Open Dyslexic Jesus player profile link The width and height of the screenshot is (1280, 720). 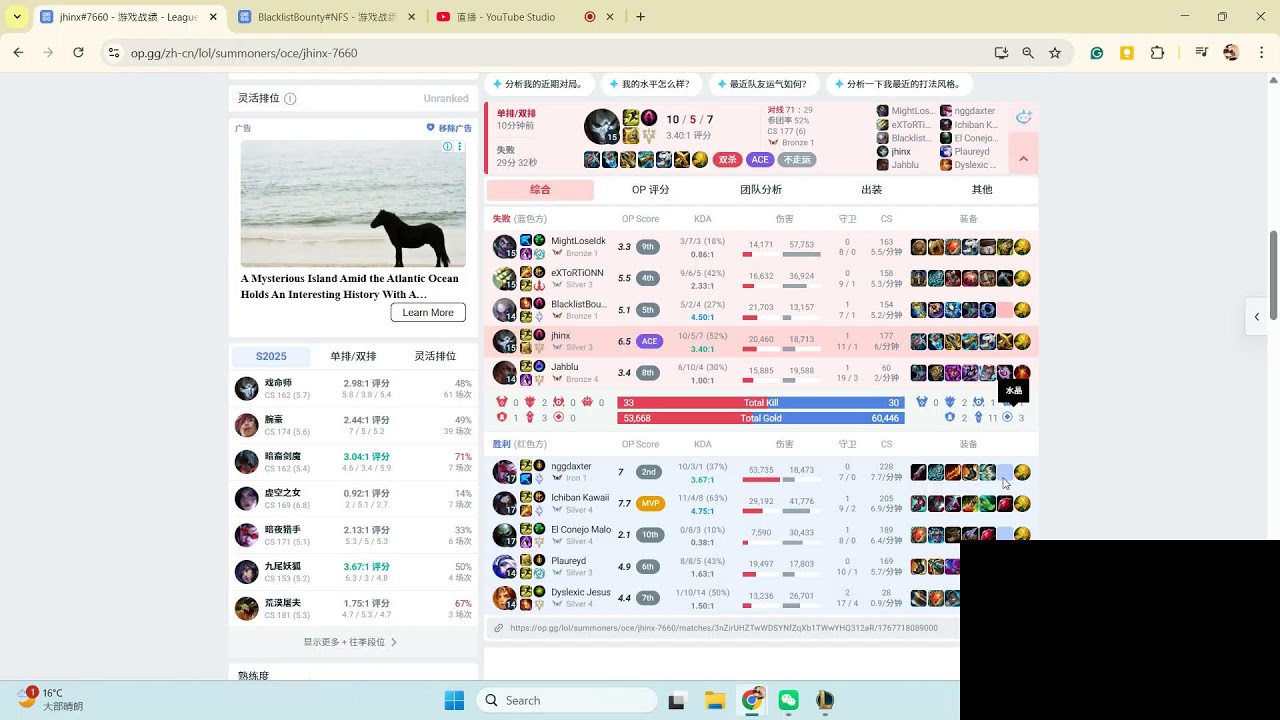pos(581,592)
